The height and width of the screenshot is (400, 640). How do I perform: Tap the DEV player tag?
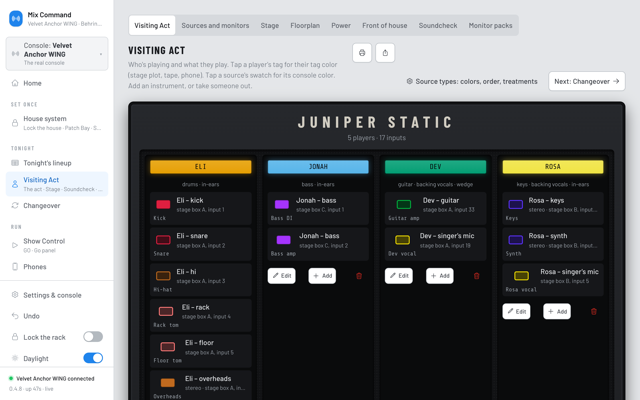pyautogui.click(x=436, y=167)
